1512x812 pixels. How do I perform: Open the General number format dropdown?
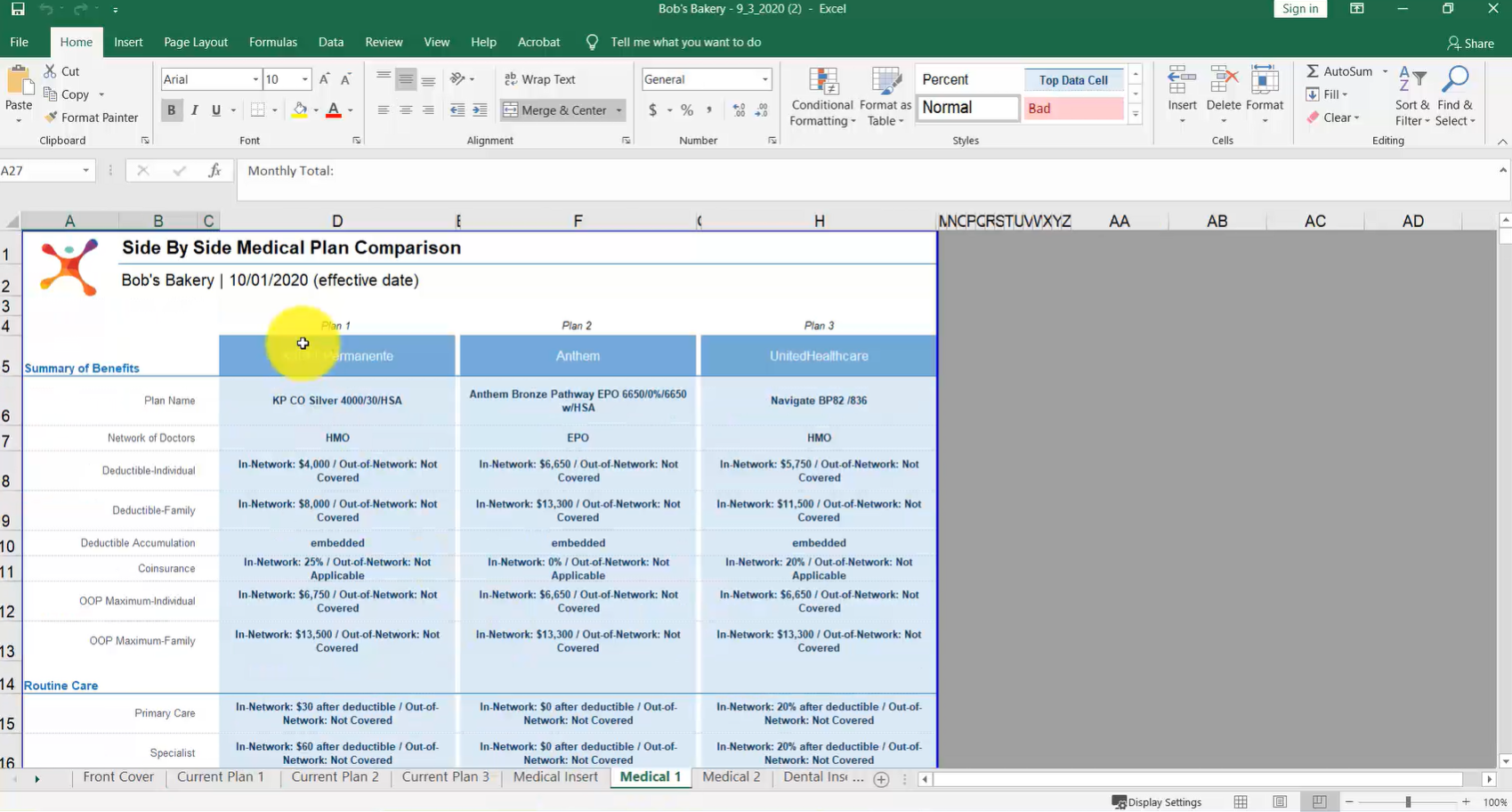click(764, 79)
